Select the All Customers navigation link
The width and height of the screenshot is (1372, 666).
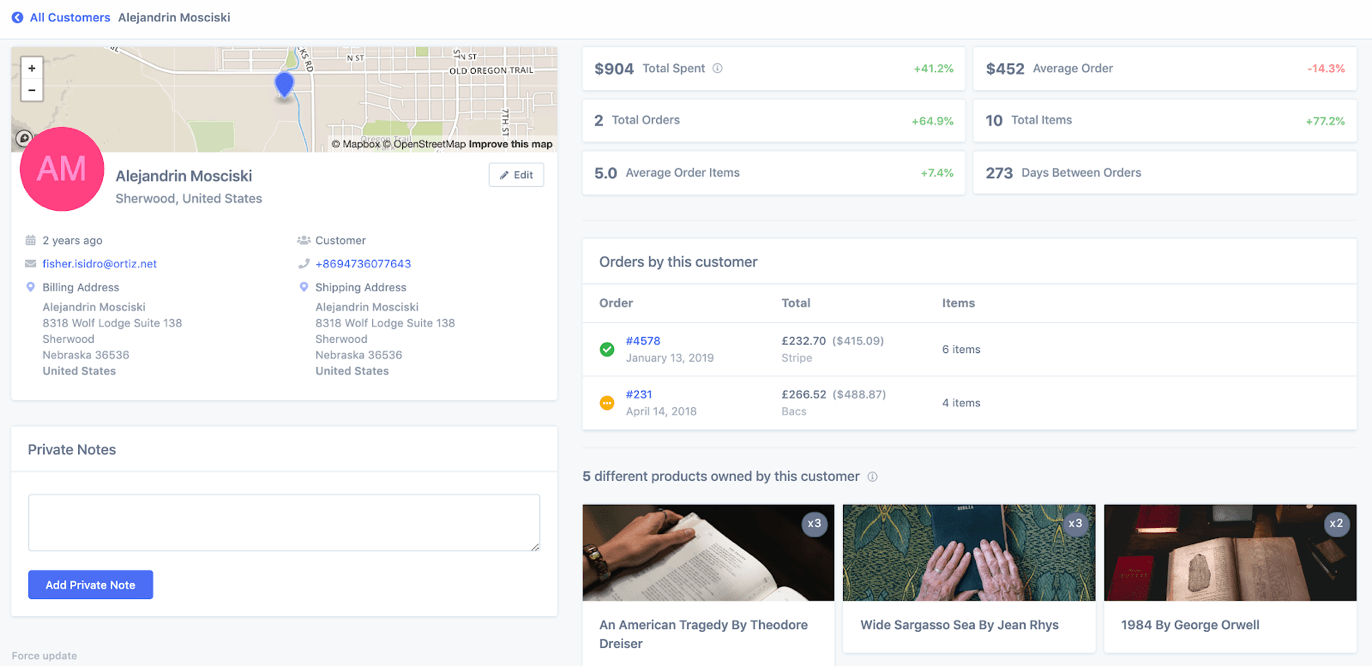[x=70, y=17]
